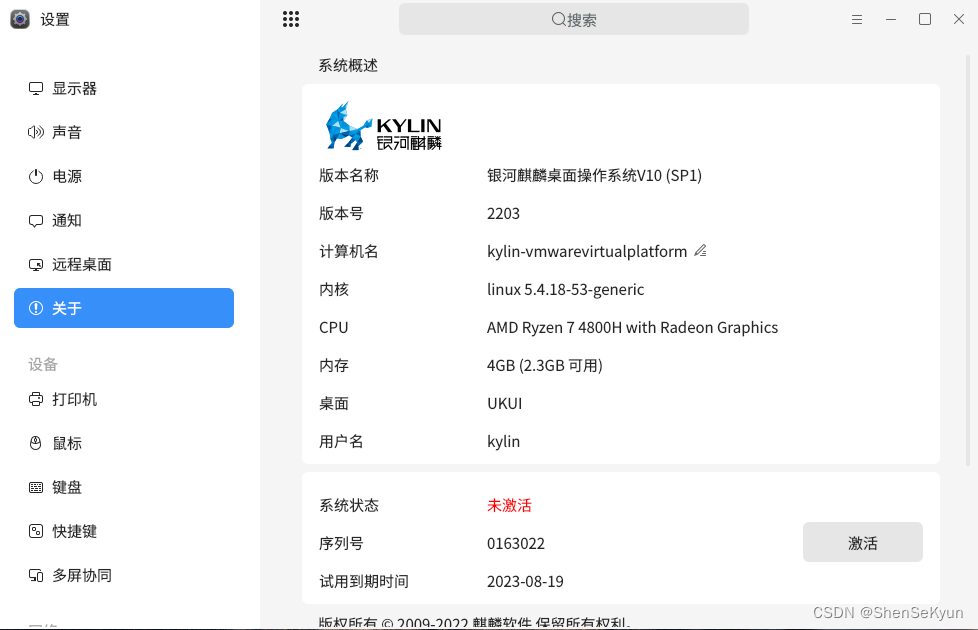Click the serial number 0163022
Image resolution: width=978 pixels, height=630 pixels.
point(516,543)
